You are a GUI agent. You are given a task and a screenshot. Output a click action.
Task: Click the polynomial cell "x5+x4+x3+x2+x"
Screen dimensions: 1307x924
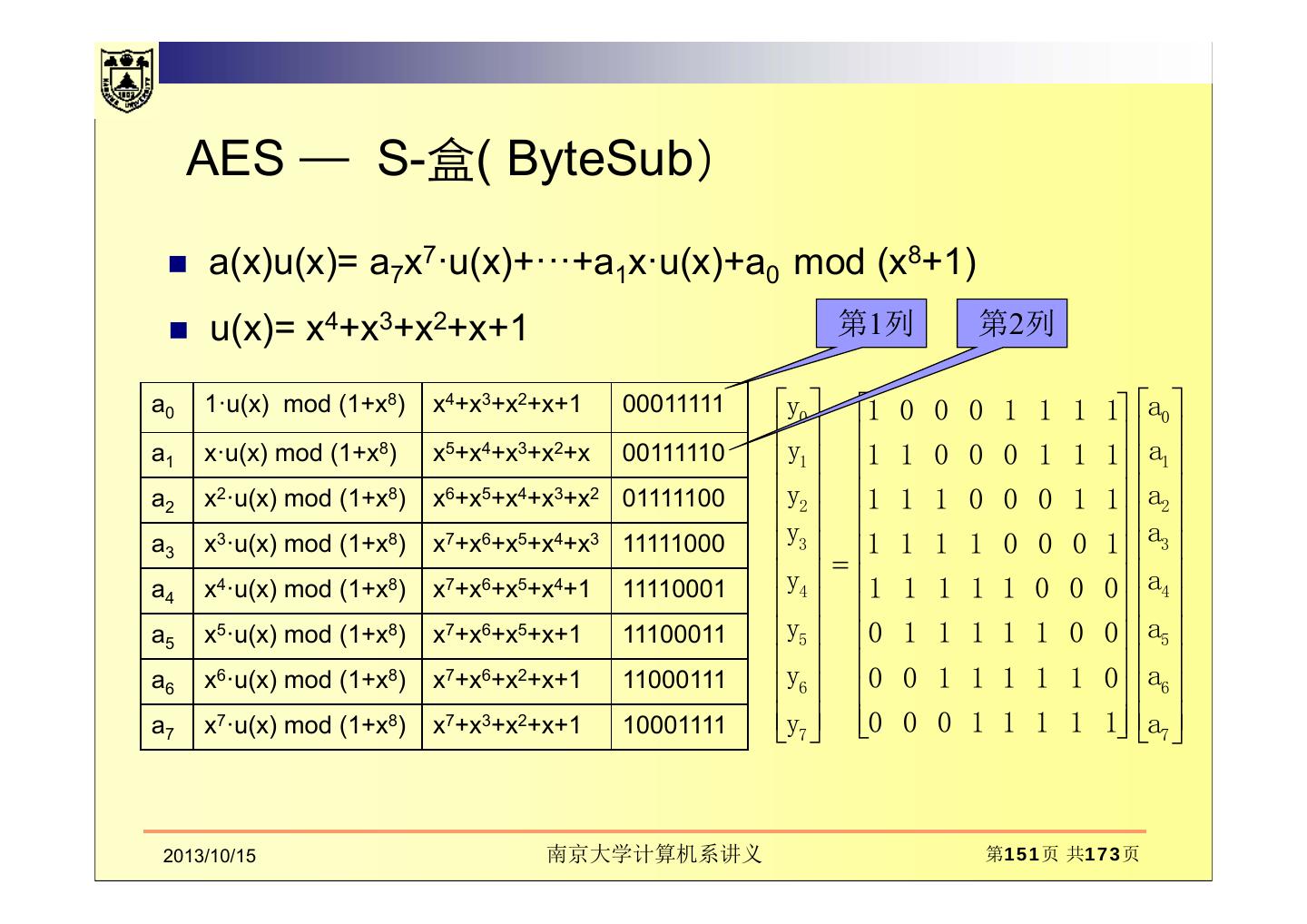coord(516,455)
